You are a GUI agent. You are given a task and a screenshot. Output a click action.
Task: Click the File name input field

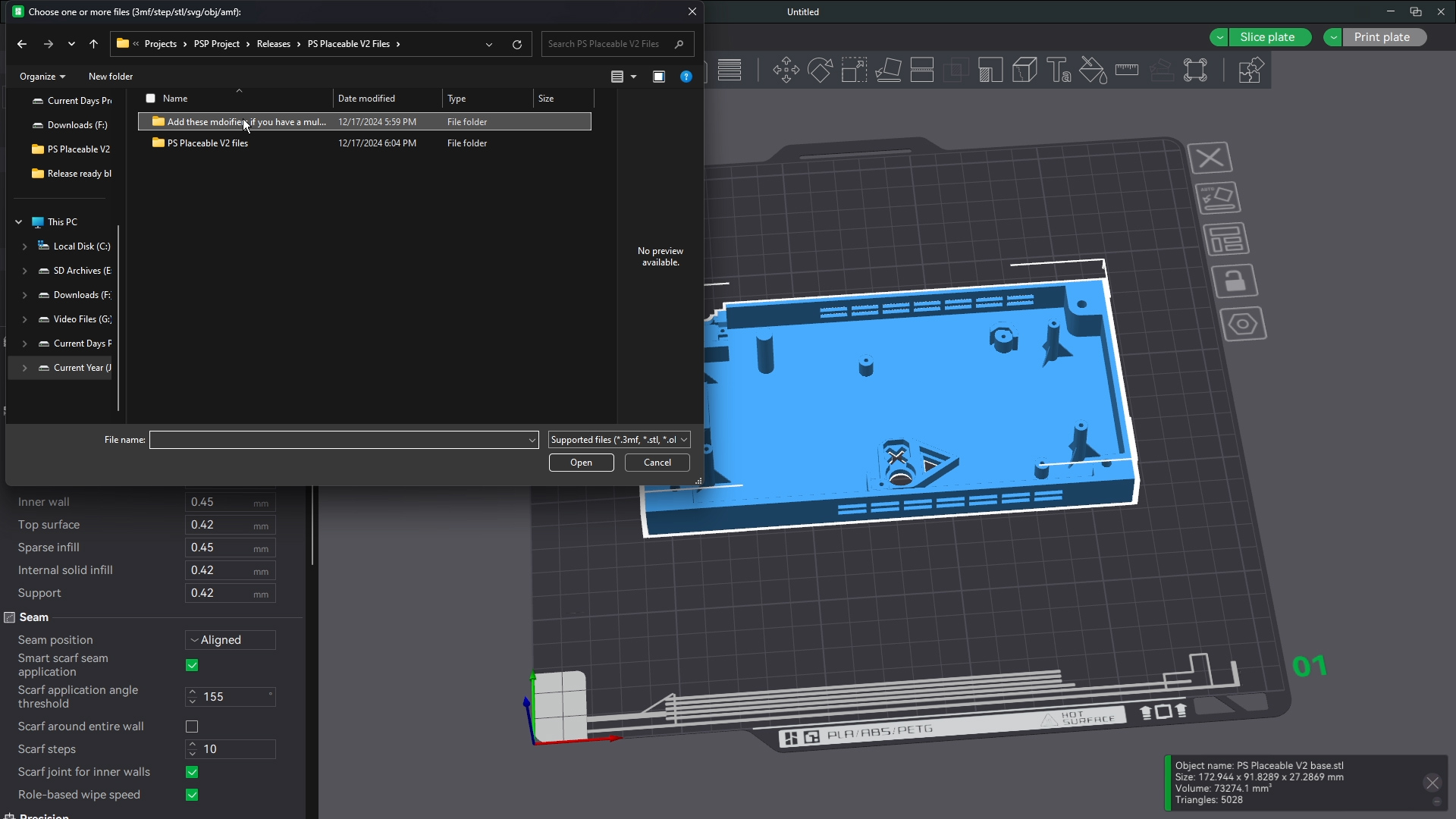click(x=336, y=440)
